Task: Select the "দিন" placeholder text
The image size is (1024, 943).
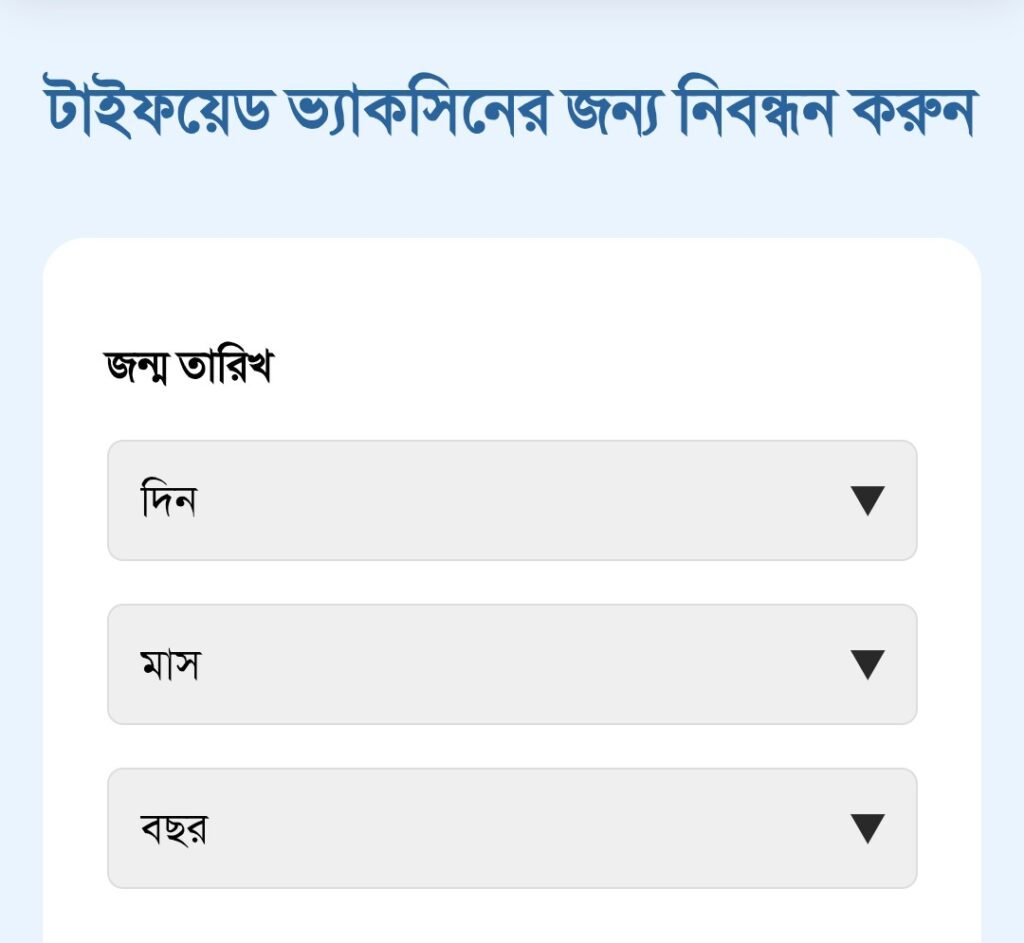Action: (x=168, y=500)
